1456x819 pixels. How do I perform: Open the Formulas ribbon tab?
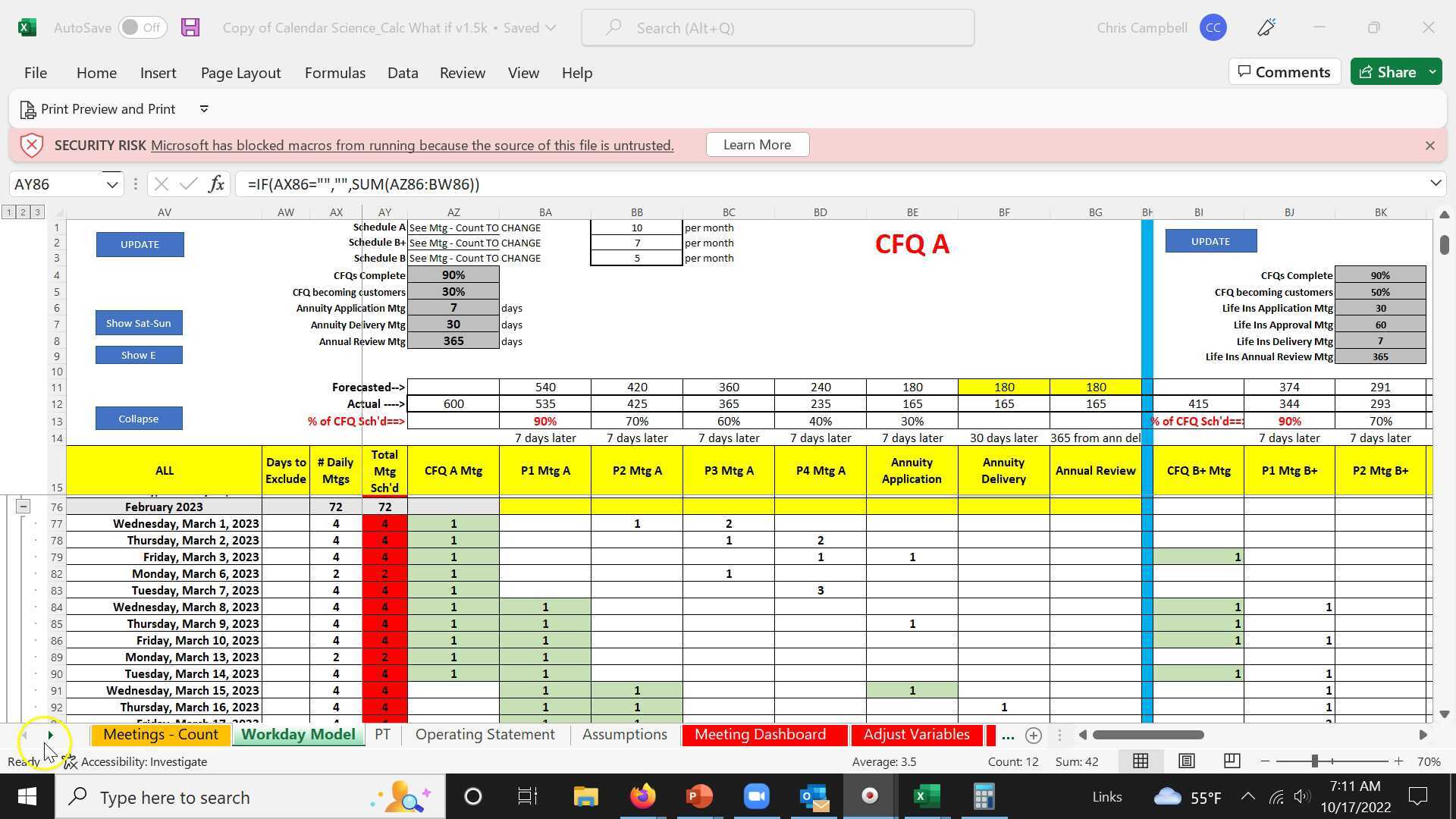(334, 73)
